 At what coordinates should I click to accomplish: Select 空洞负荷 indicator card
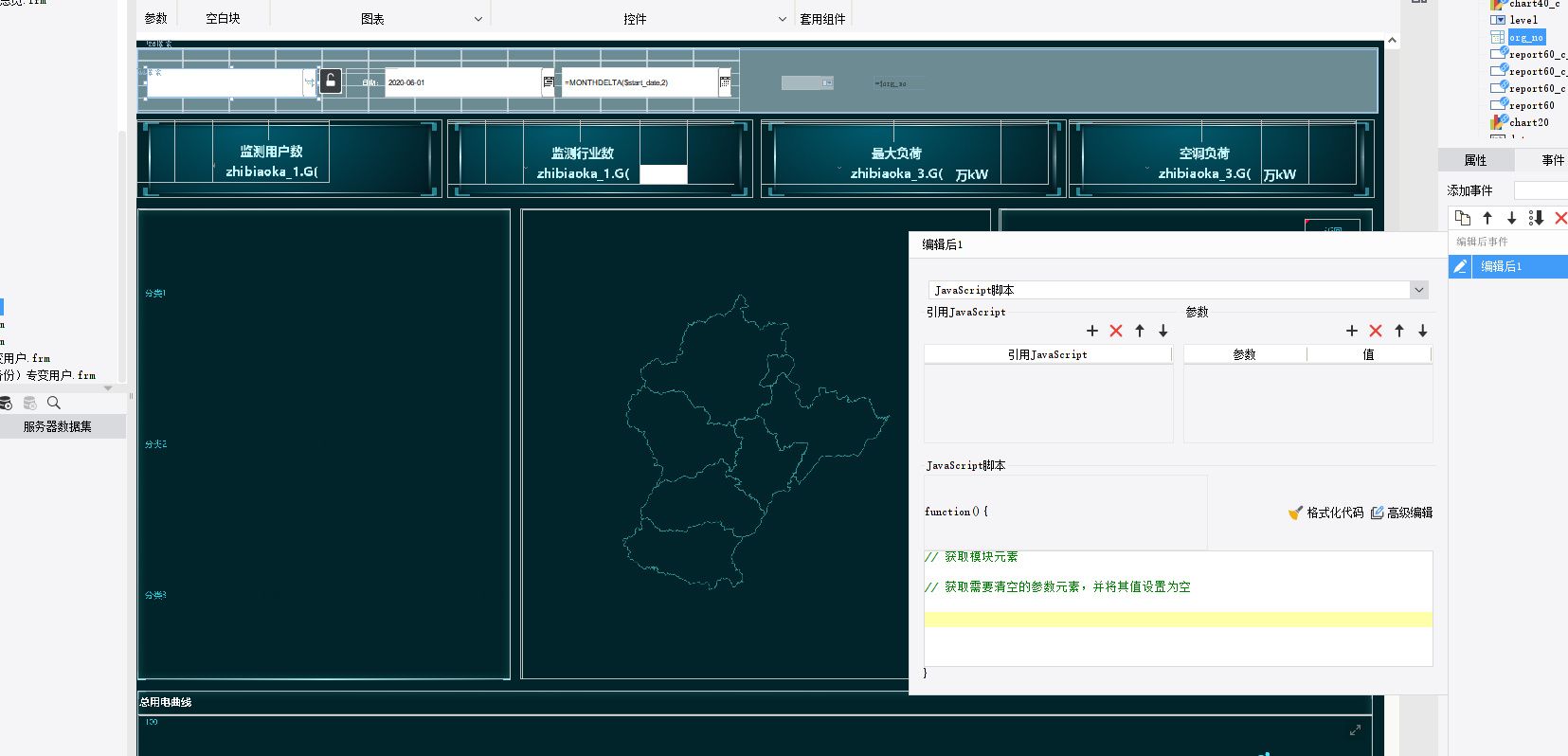click(1221, 158)
